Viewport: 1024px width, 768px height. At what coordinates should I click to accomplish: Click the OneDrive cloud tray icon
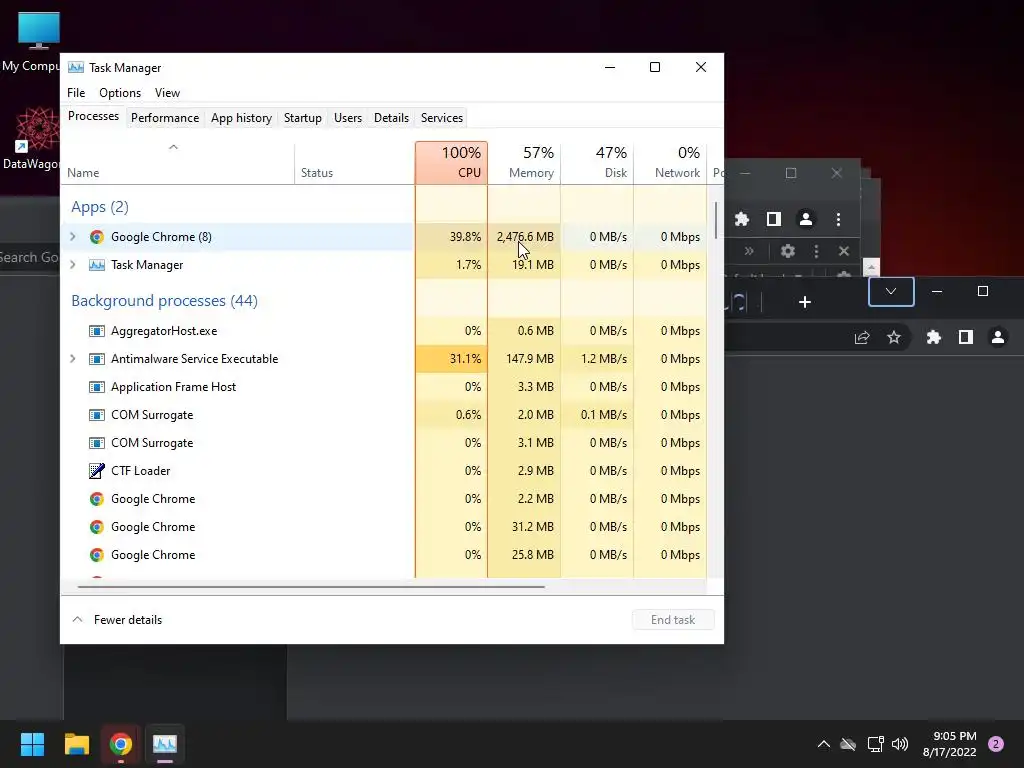point(848,744)
